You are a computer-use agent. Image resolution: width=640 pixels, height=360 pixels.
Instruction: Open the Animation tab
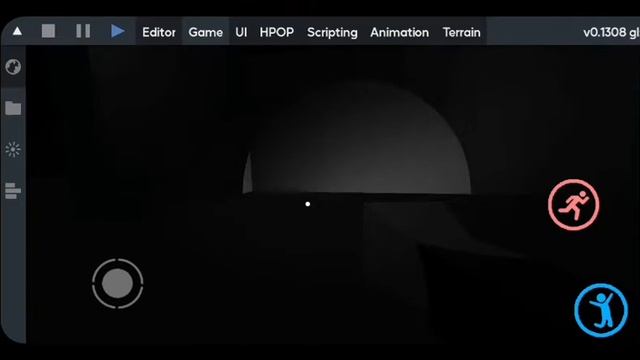400,32
